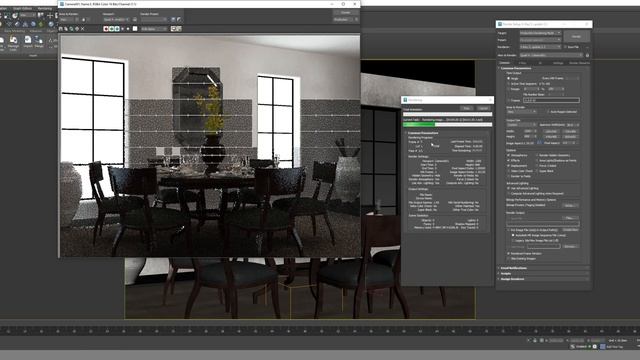Toggle alpha channel display in frame window
Screen dimensions: 640x360
[x=122, y=29]
